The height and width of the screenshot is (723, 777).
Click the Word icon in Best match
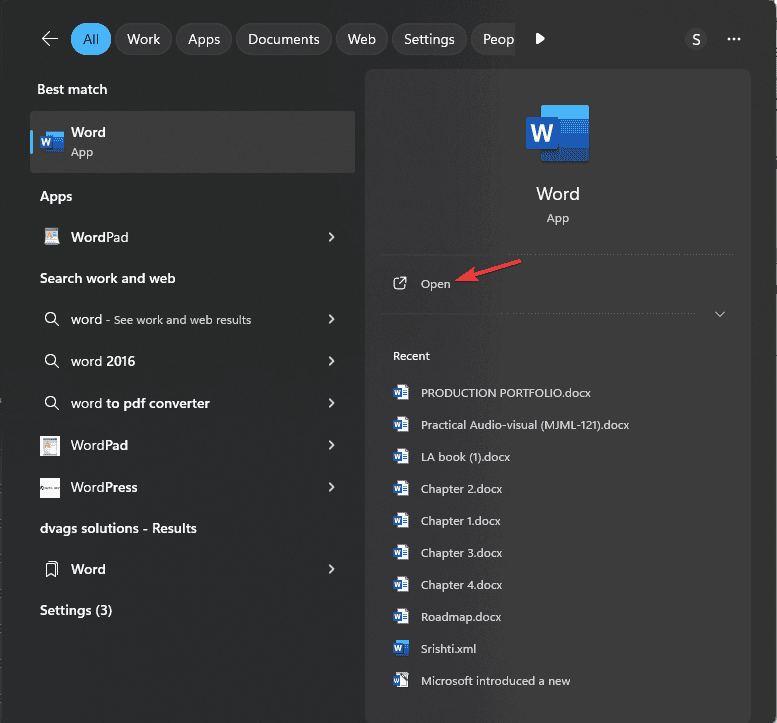coord(52,142)
